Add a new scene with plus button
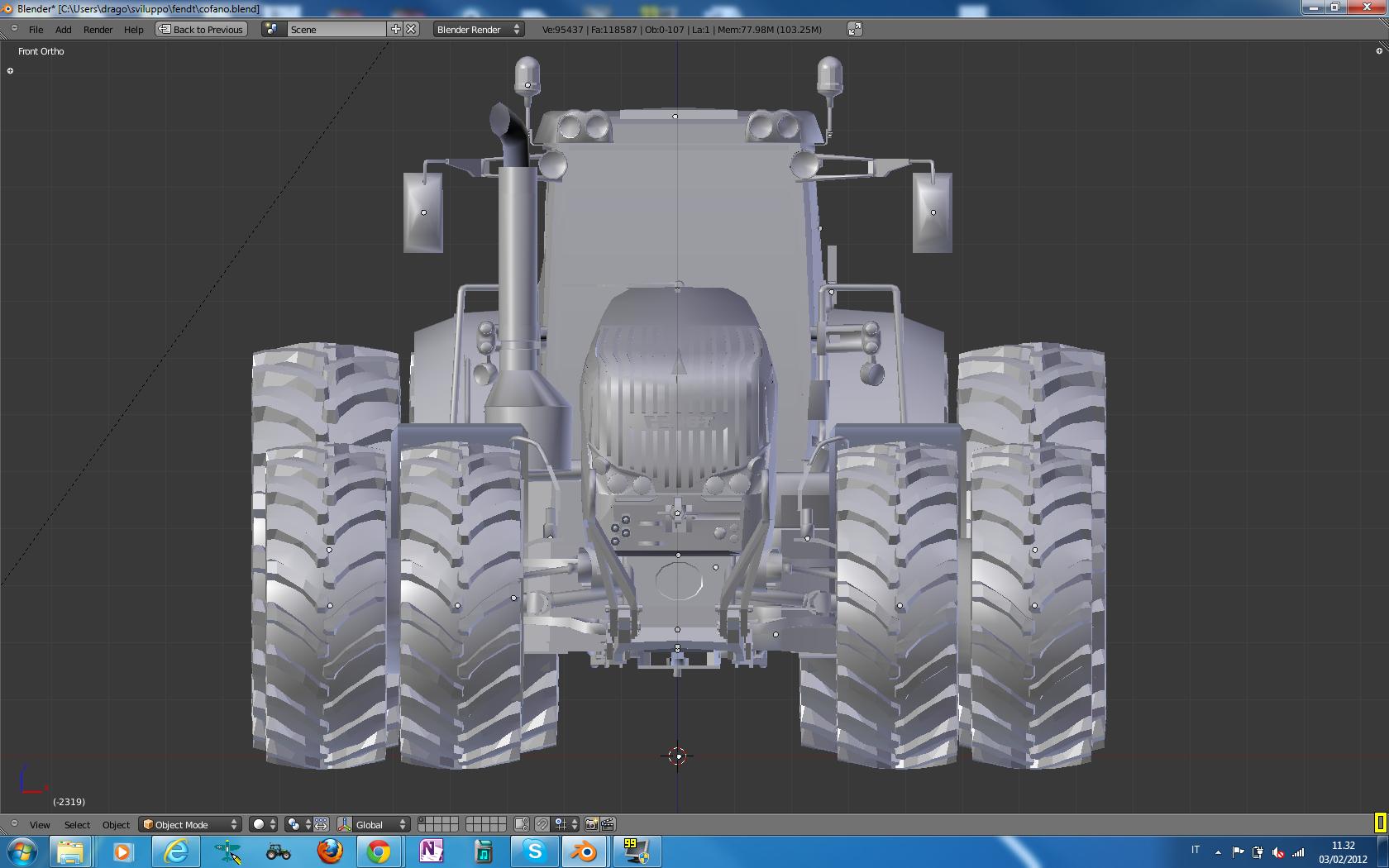Screen dimensions: 1389x868 click(x=396, y=29)
